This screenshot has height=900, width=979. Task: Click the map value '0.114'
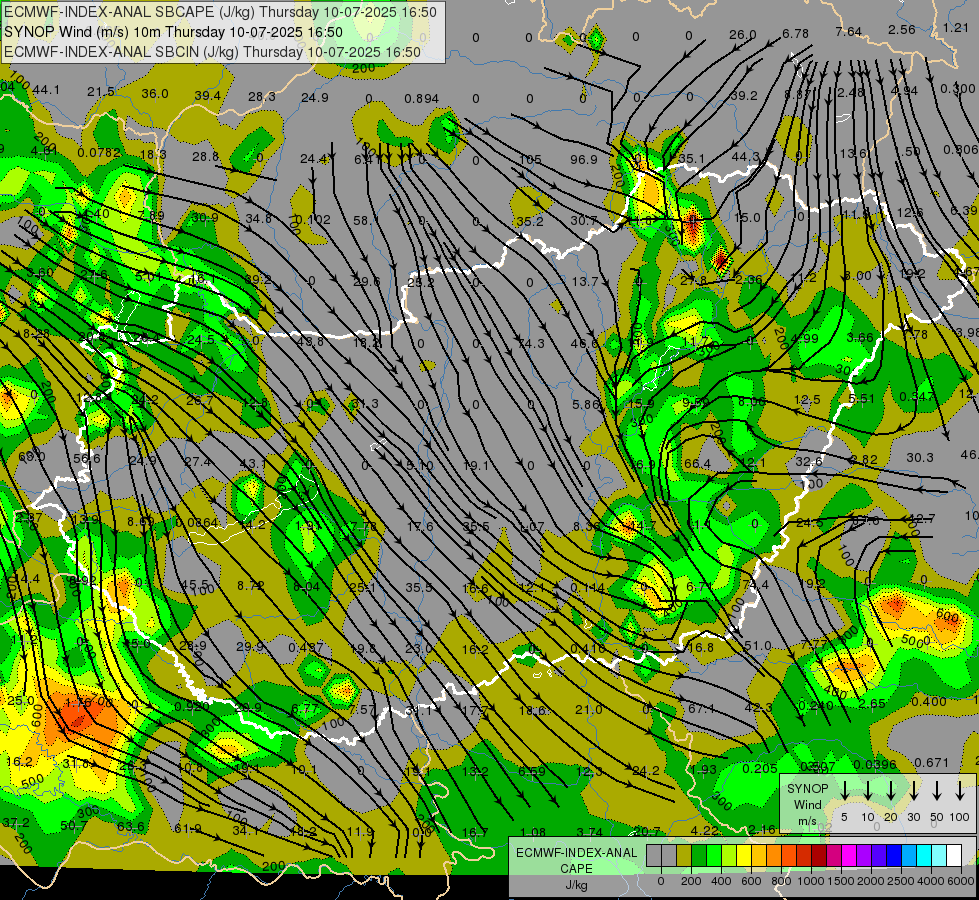pos(588,588)
